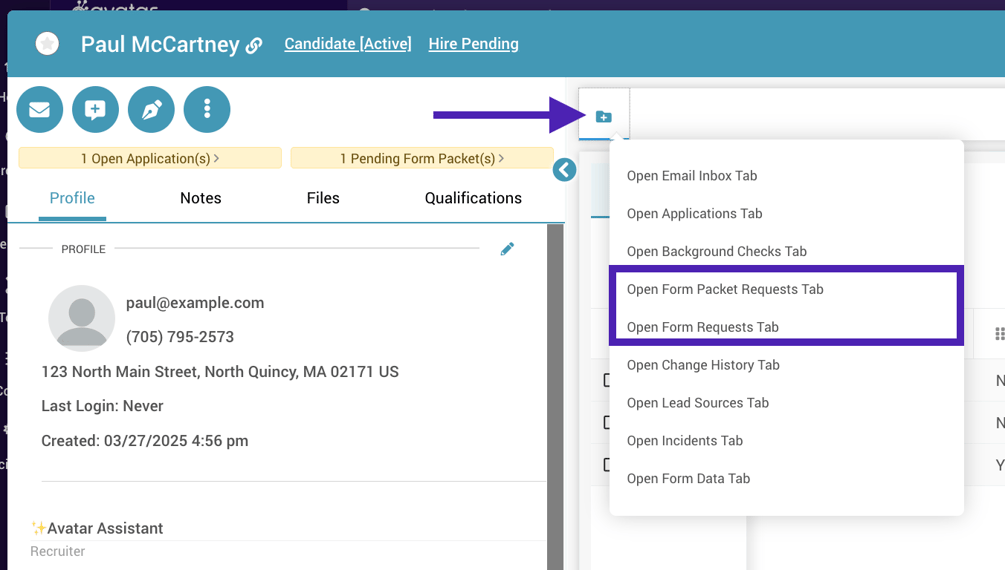The image size is (1005, 570).
Task: Click the phone number (705) 795-2573
Action: point(180,337)
